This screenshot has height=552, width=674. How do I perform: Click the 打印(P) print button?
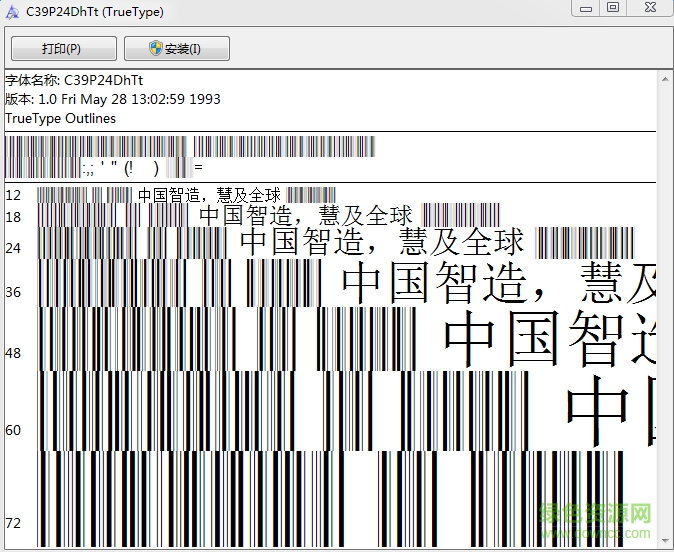click(x=64, y=49)
